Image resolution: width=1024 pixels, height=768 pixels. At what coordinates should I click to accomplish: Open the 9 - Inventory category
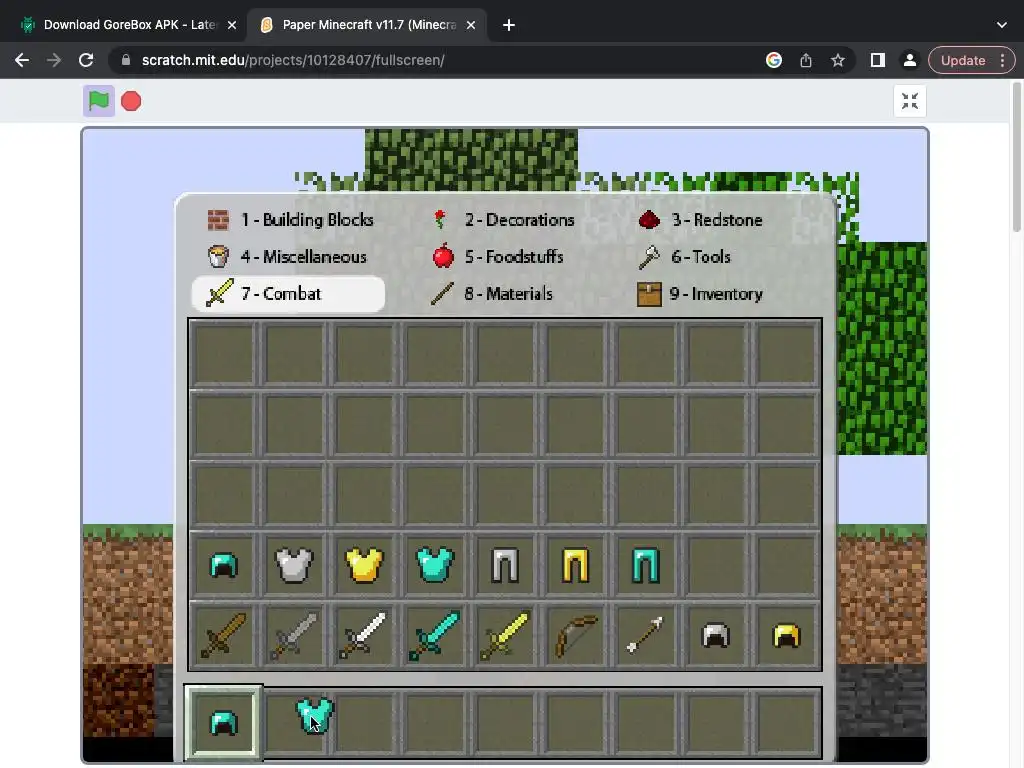[x=700, y=294]
